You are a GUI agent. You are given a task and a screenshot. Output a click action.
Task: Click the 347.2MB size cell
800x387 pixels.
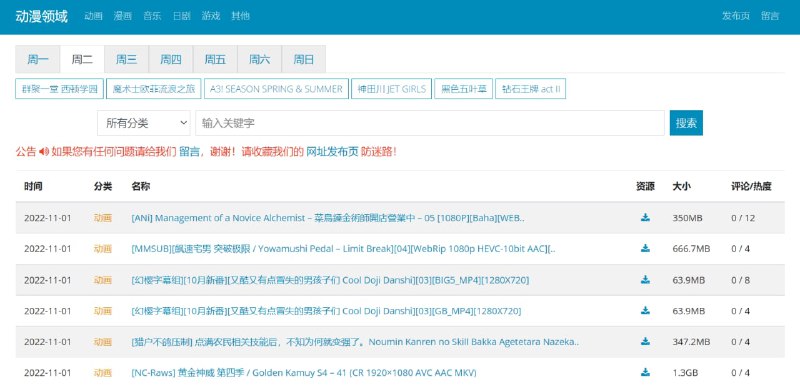click(x=691, y=342)
